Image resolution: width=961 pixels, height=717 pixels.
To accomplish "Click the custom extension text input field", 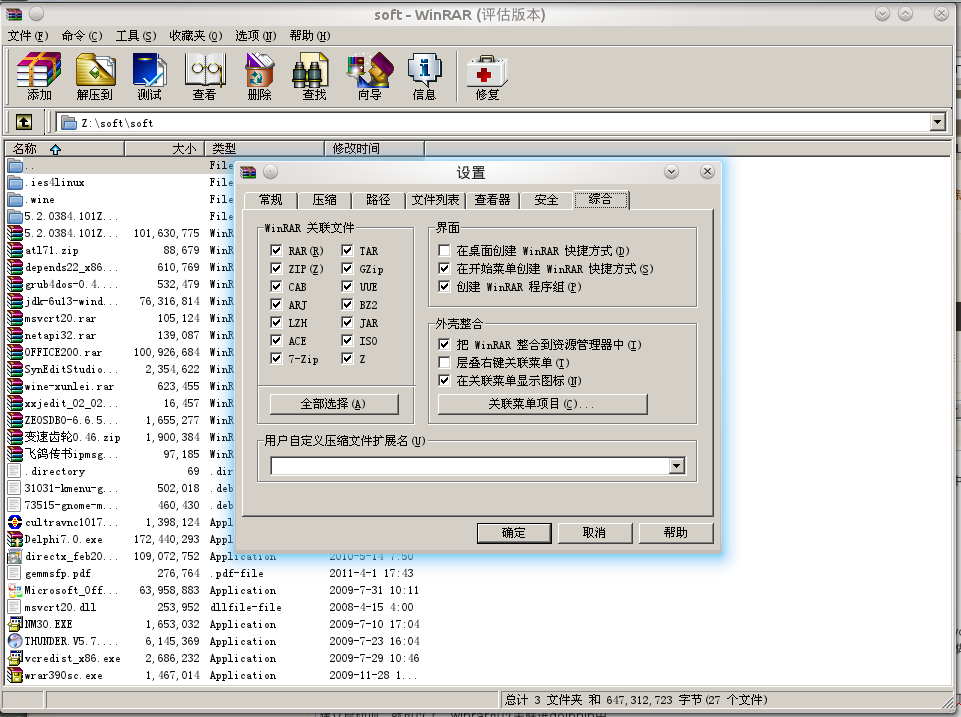I will click(470, 466).
